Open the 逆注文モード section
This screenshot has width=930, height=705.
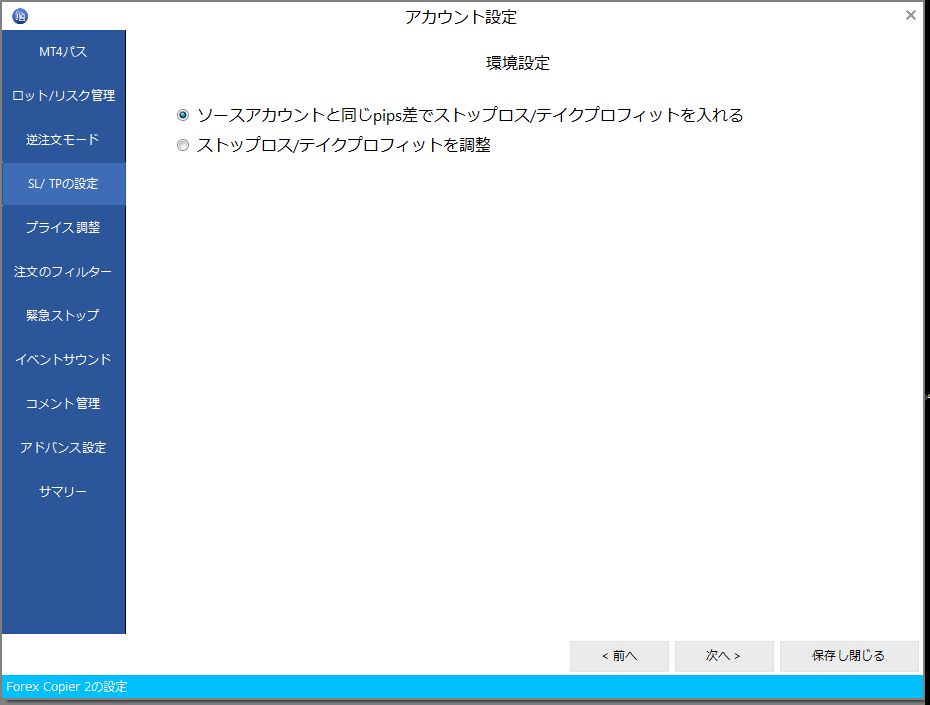coord(62,139)
